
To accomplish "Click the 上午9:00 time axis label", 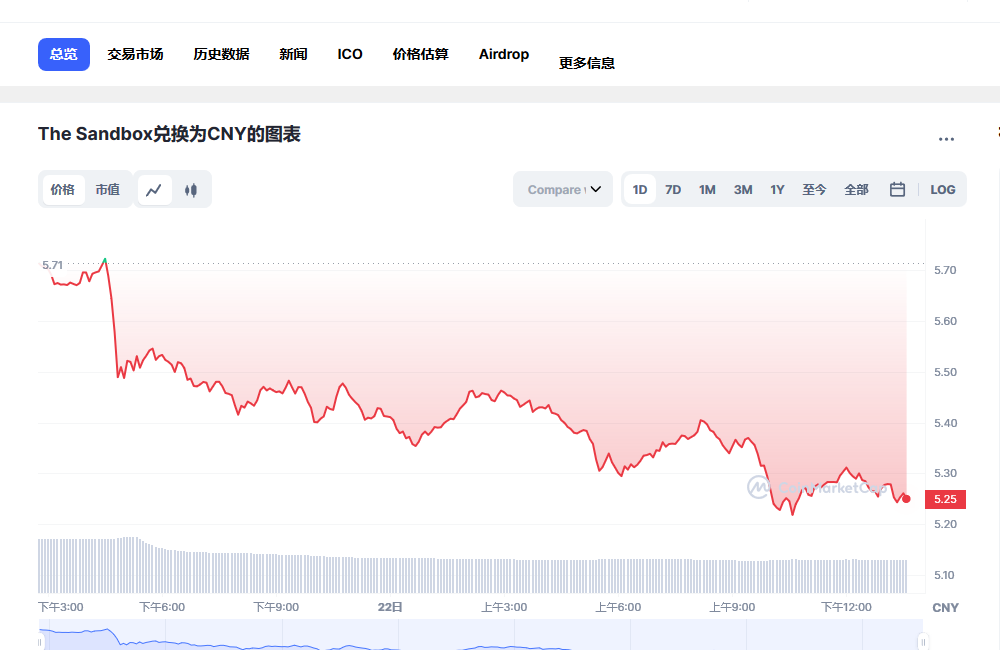I will 732,607.
